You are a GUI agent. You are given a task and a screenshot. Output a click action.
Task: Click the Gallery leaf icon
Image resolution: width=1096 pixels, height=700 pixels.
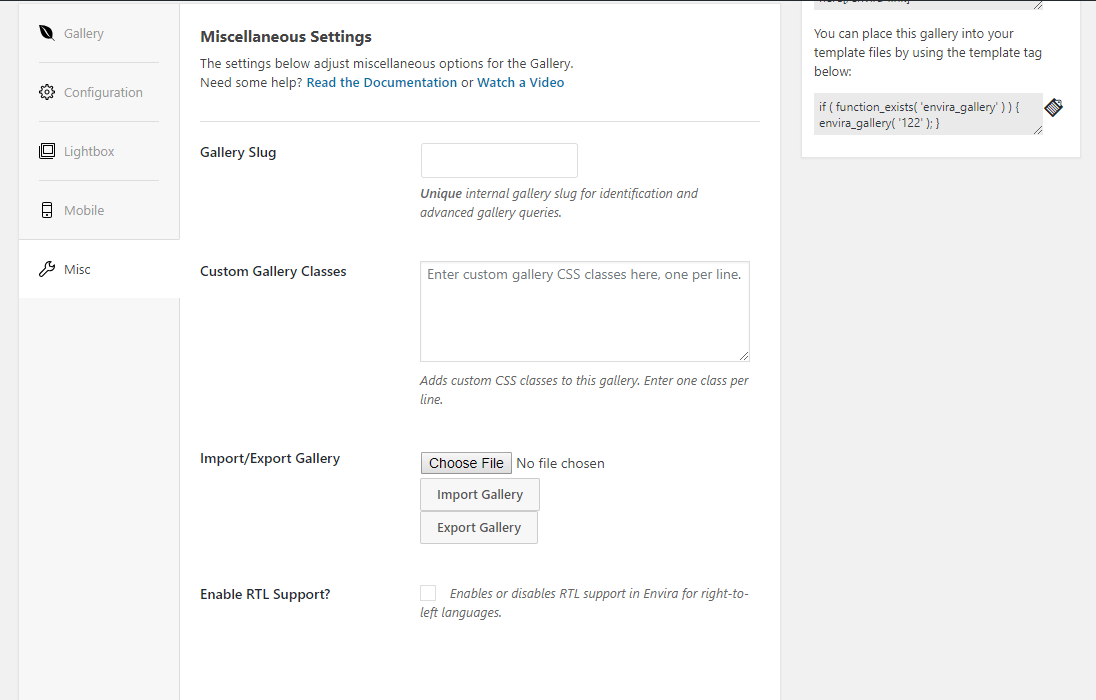pyautogui.click(x=47, y=33)
